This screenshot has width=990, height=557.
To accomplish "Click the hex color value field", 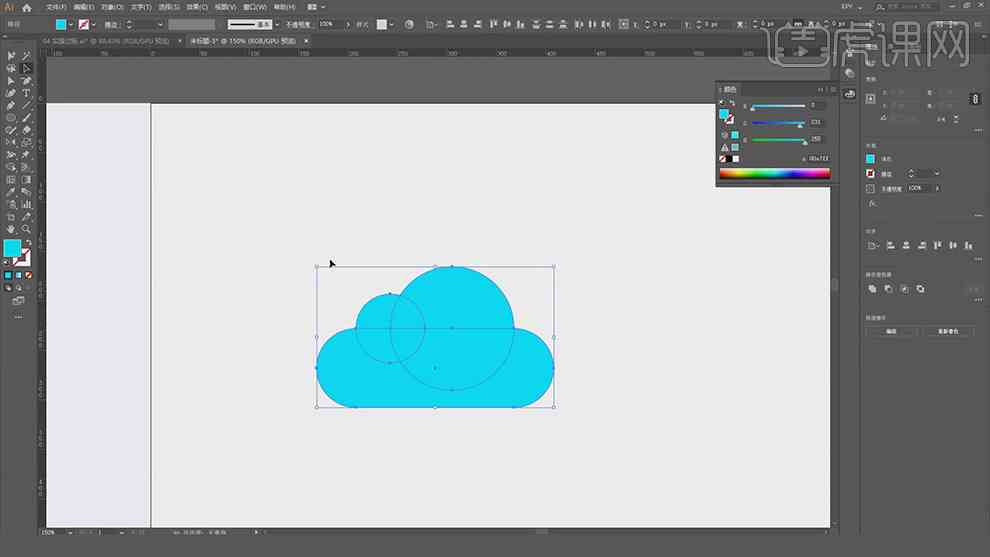I will [819, 159].
